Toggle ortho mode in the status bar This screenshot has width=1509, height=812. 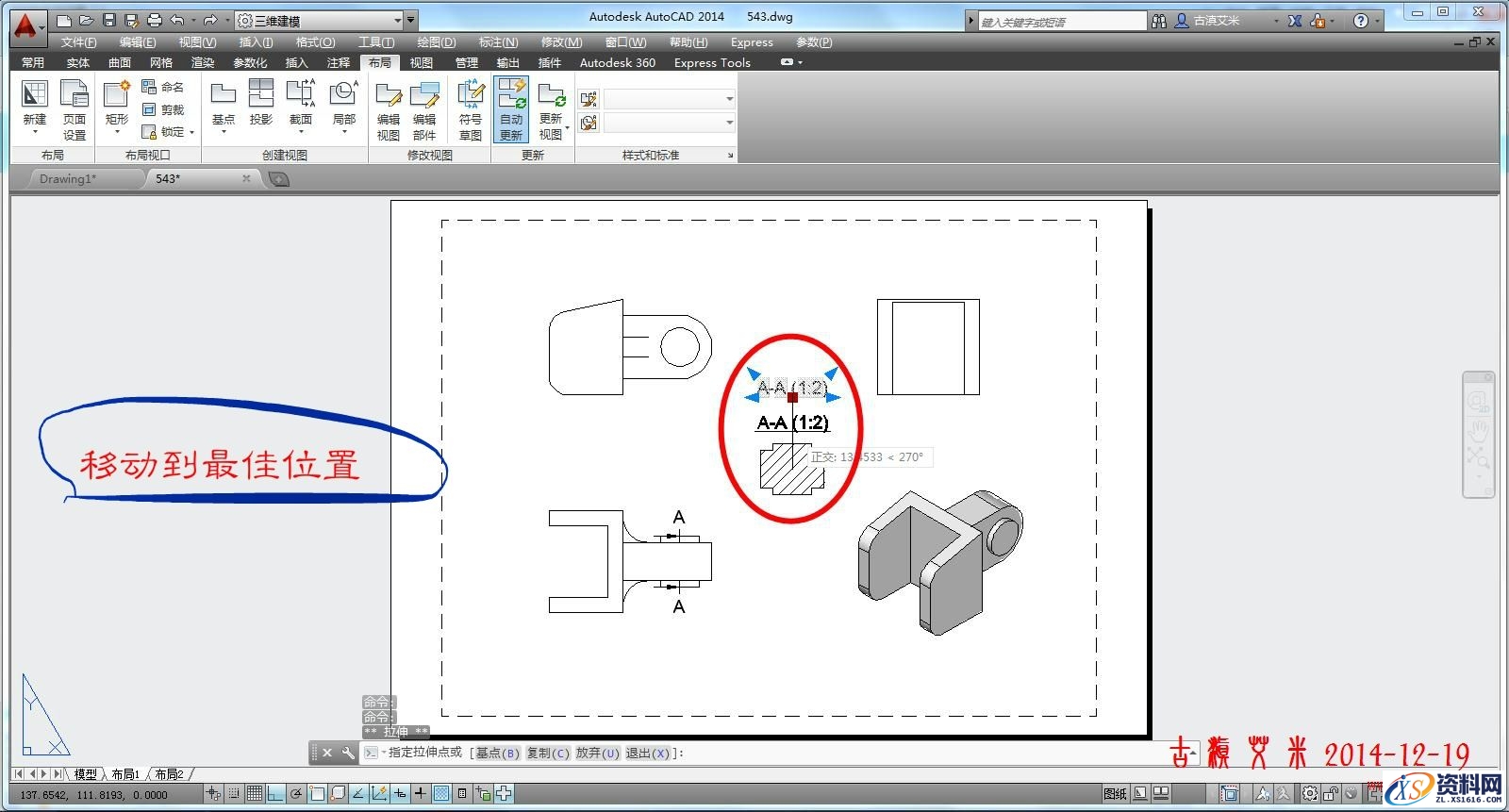point(274,794)
